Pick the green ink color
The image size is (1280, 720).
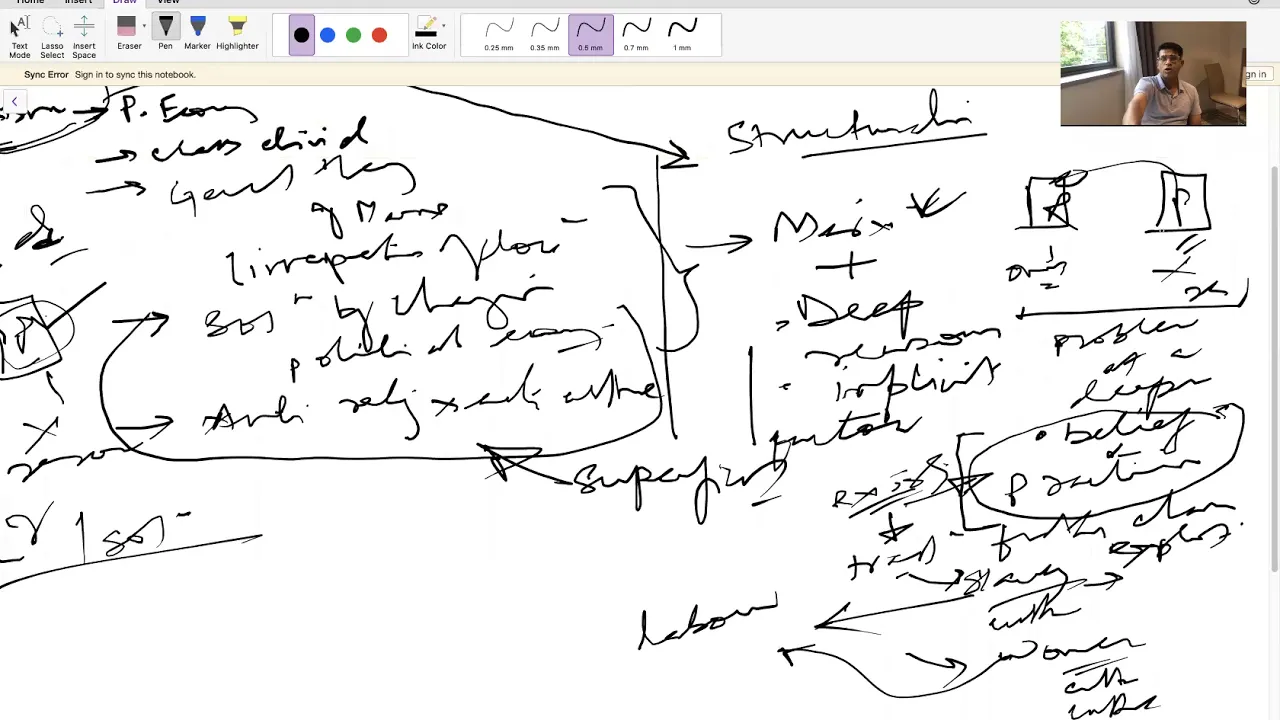[353, 36]
